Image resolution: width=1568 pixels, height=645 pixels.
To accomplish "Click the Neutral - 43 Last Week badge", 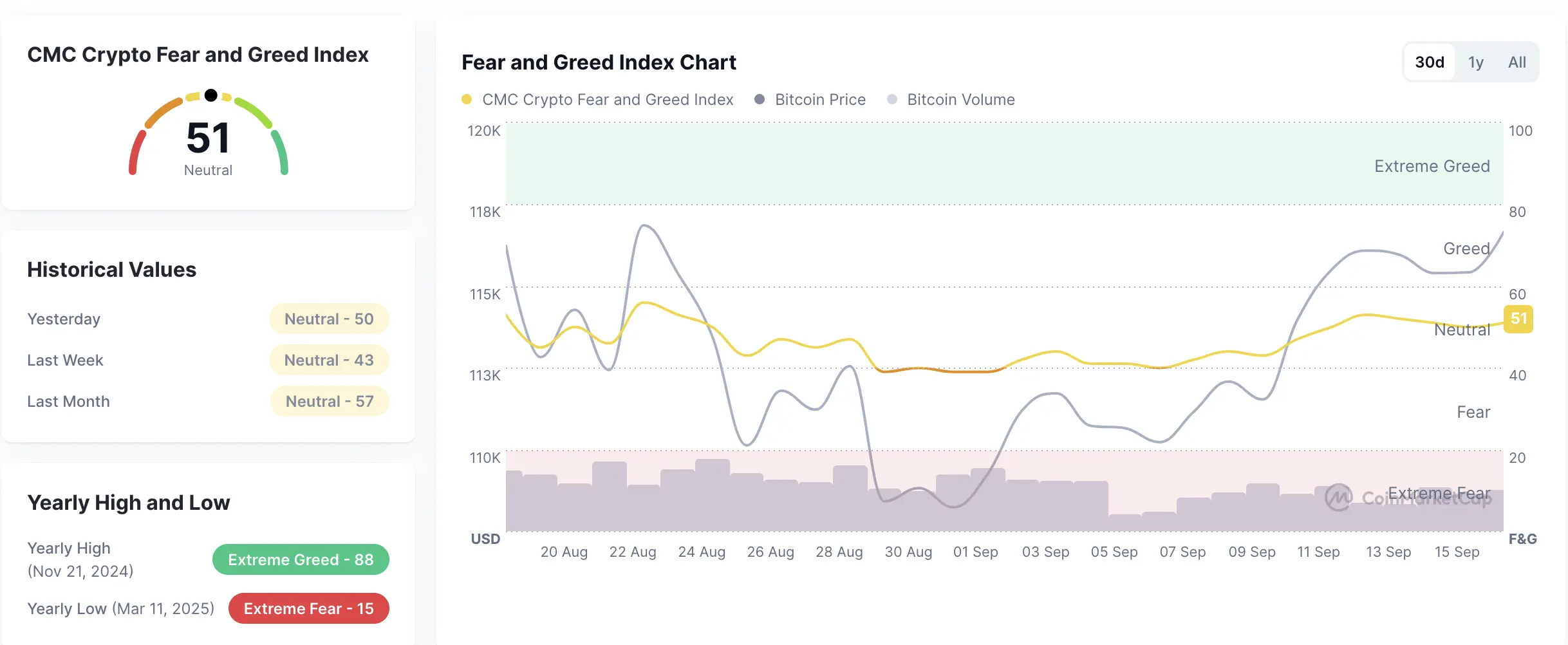I will point(329,360).
